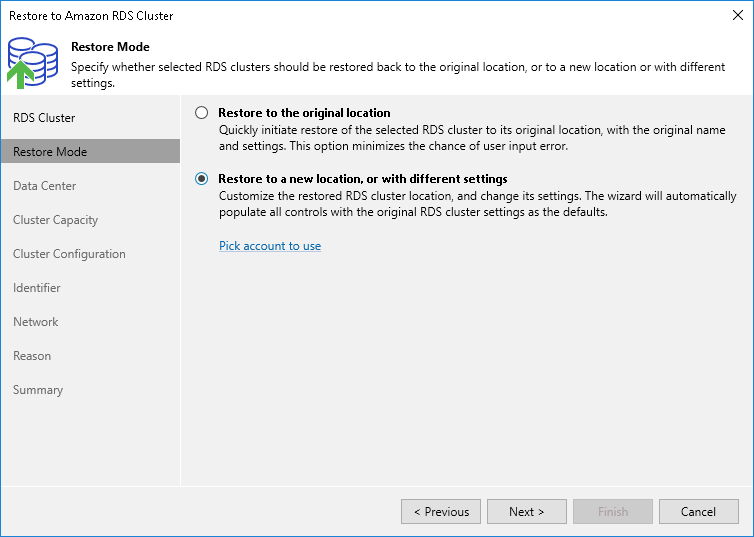Go to the RDS Cluster step
The height and width of the screenshot is (537, 754).
(44, 118)
